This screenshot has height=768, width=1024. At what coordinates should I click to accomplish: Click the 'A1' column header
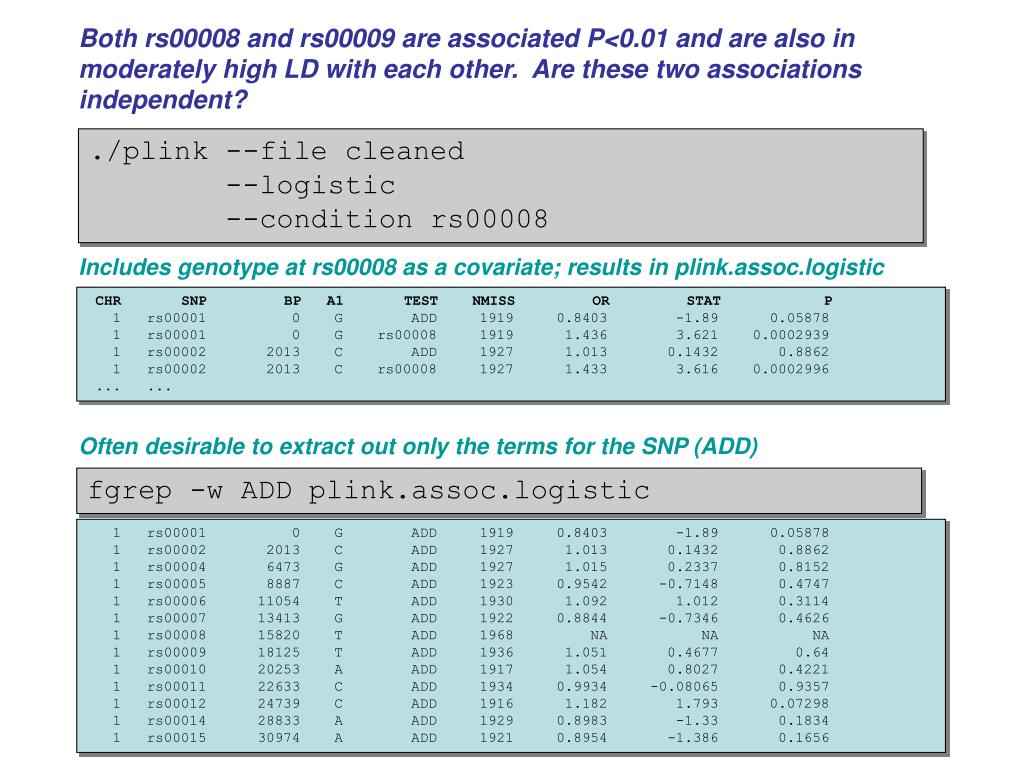click(334, 301)
